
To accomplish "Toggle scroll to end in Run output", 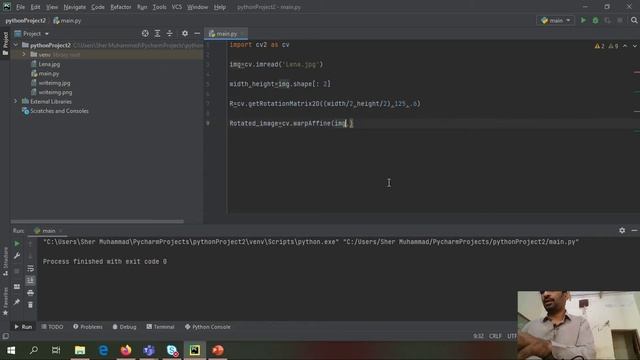I will click(30, 280).
